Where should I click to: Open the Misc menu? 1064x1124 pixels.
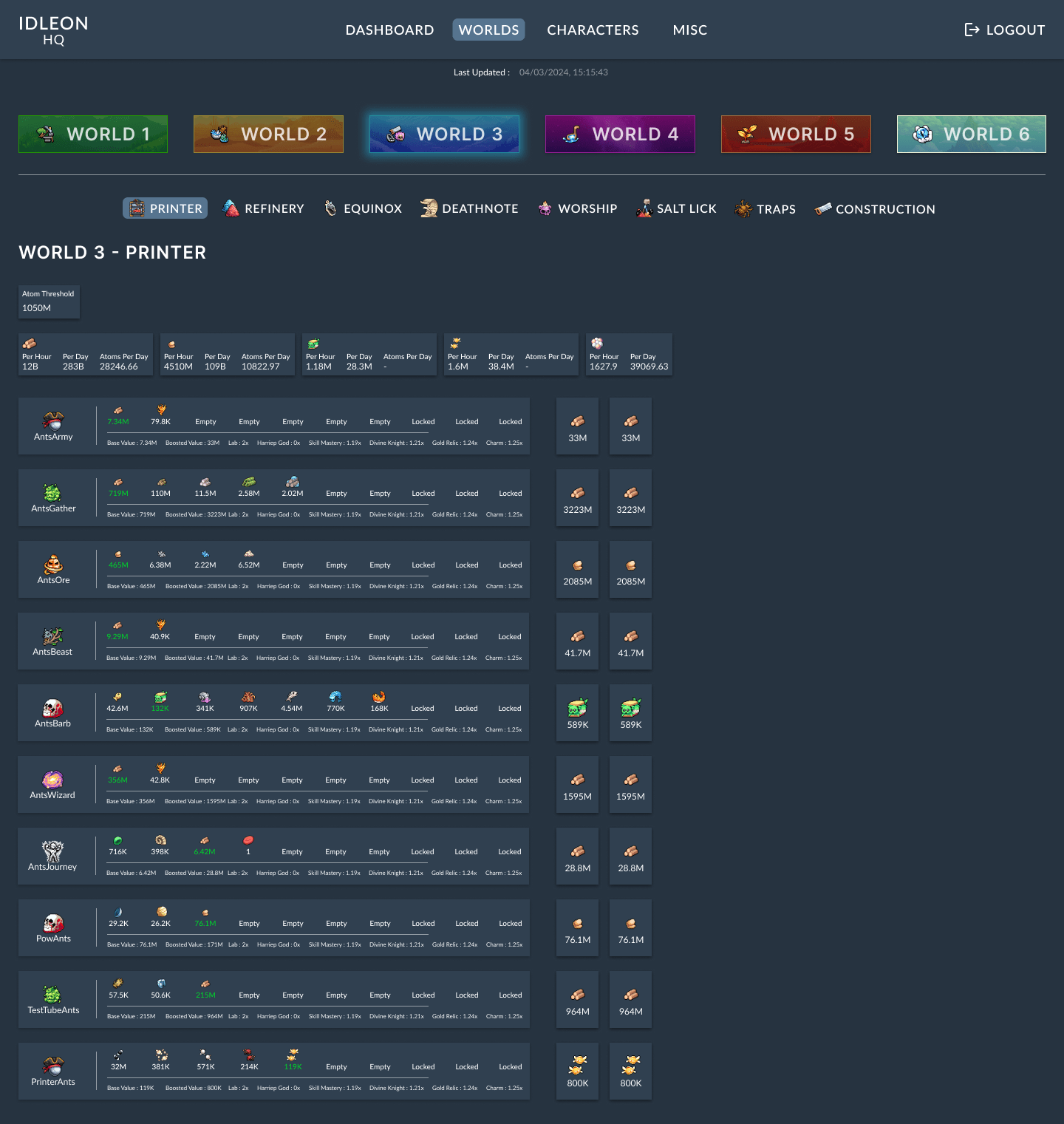(x=690, y=30)
